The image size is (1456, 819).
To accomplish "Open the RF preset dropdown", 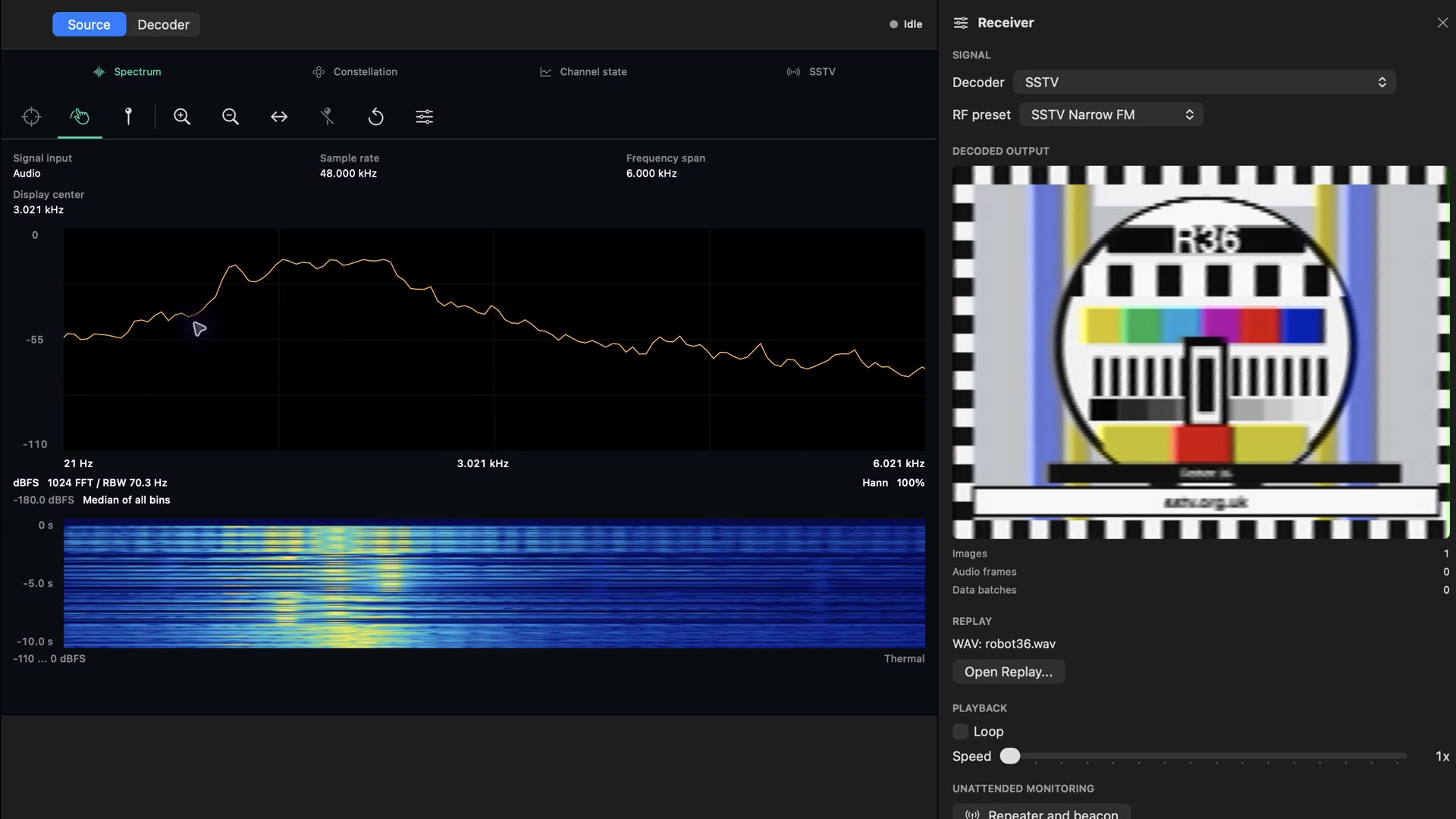I will point(1111,115).
